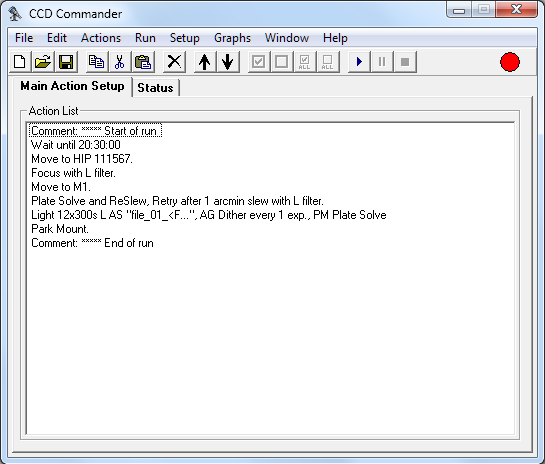Stop the run with the stop button
This screenshot has width=545, height=464.
(405, 62)
